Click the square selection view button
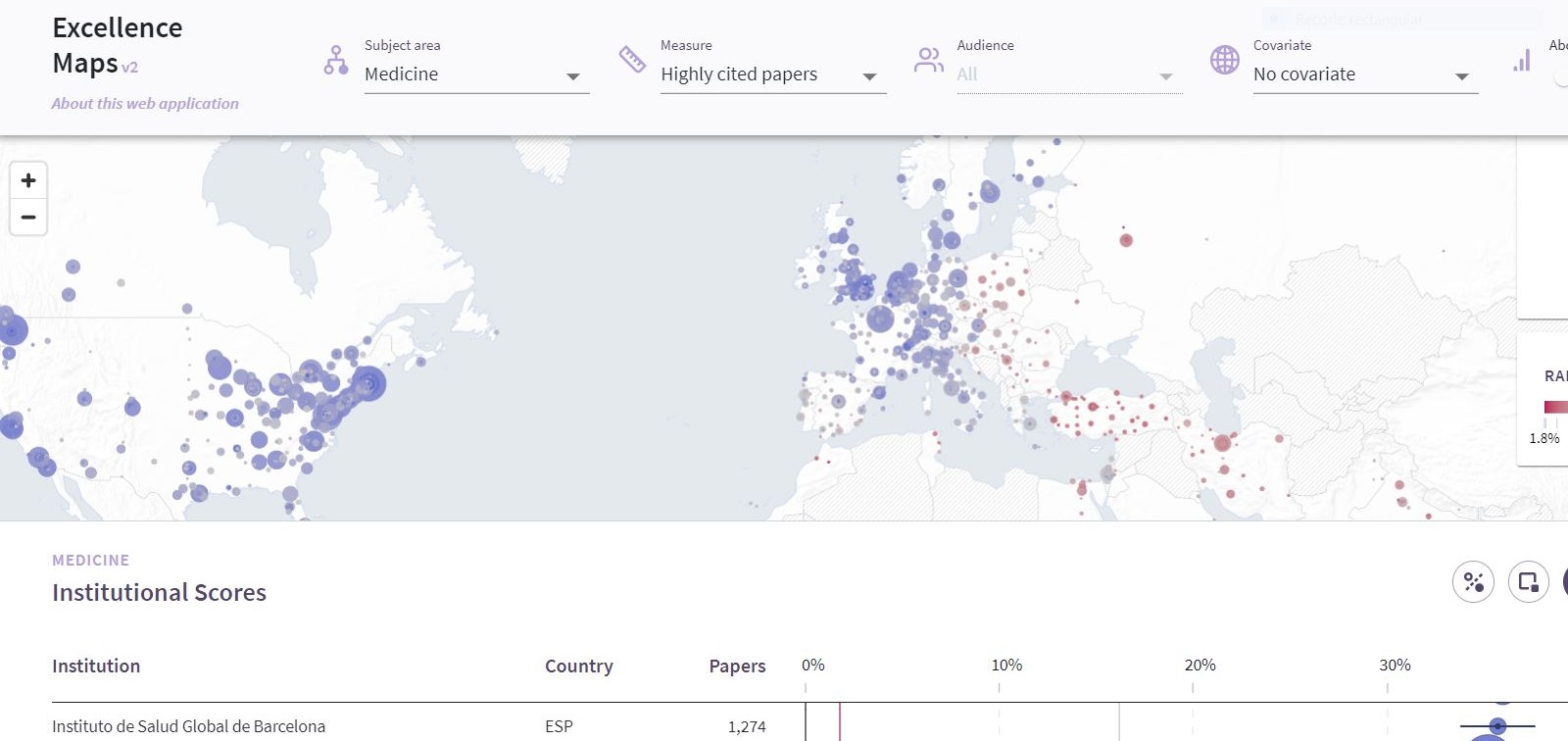This screenshot has height=741, width=1568. point(1528,582)
